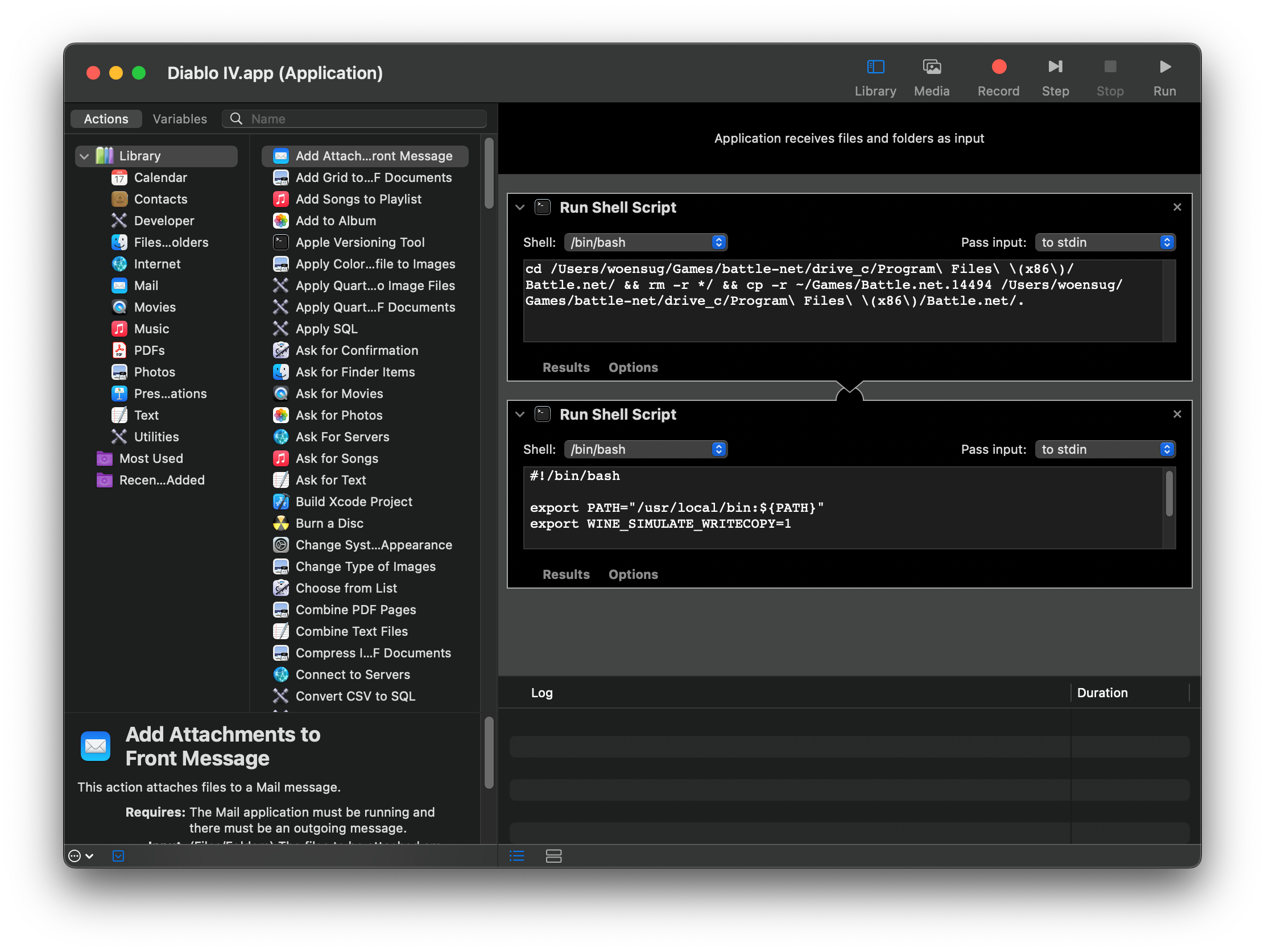This screenshot has height=952, width=1265.
Task: Open the Shell dropdown in first script
Action: click(x=645, y=242)
